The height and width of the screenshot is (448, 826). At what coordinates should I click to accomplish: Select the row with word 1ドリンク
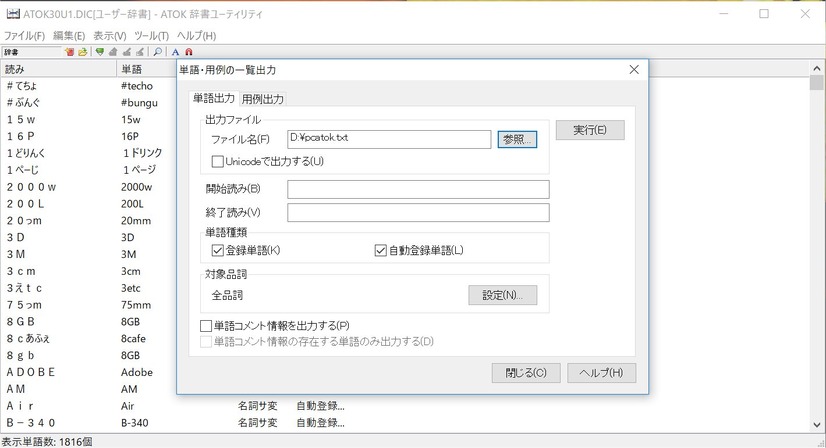click(88, 153)
